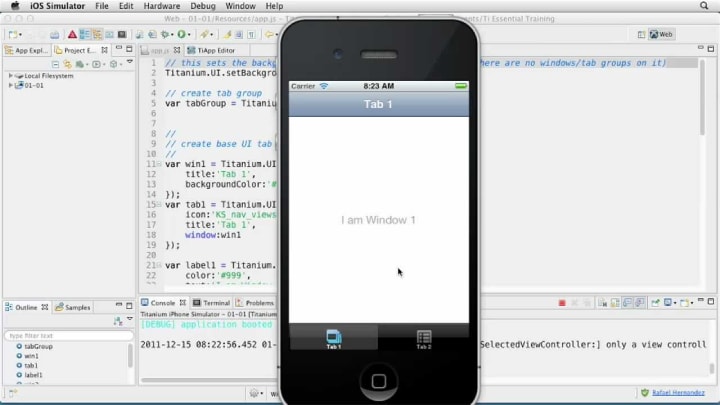Click the red warning triangle toolbar icon

72,34
